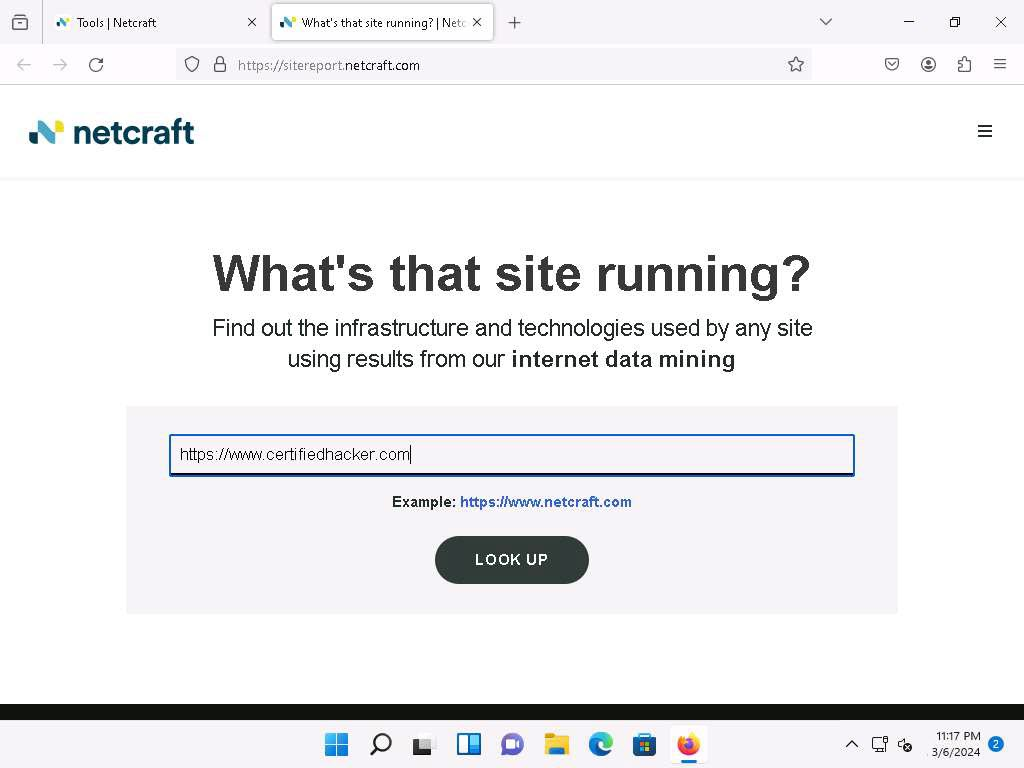The height and width of the screenshot is (768, 1024).
Task: Close the Tools | Netcraft tab
Action: pos(252,22)
